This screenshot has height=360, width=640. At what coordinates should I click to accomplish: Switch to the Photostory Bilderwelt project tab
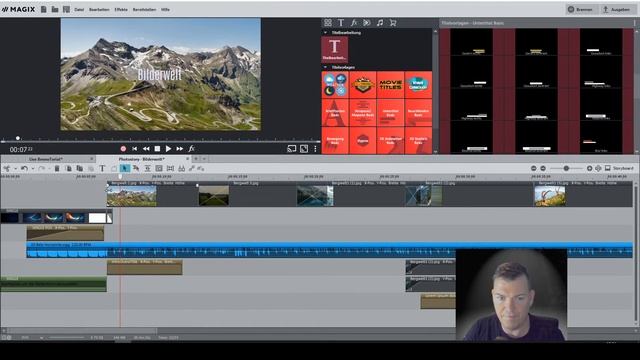tap(142, 159)
